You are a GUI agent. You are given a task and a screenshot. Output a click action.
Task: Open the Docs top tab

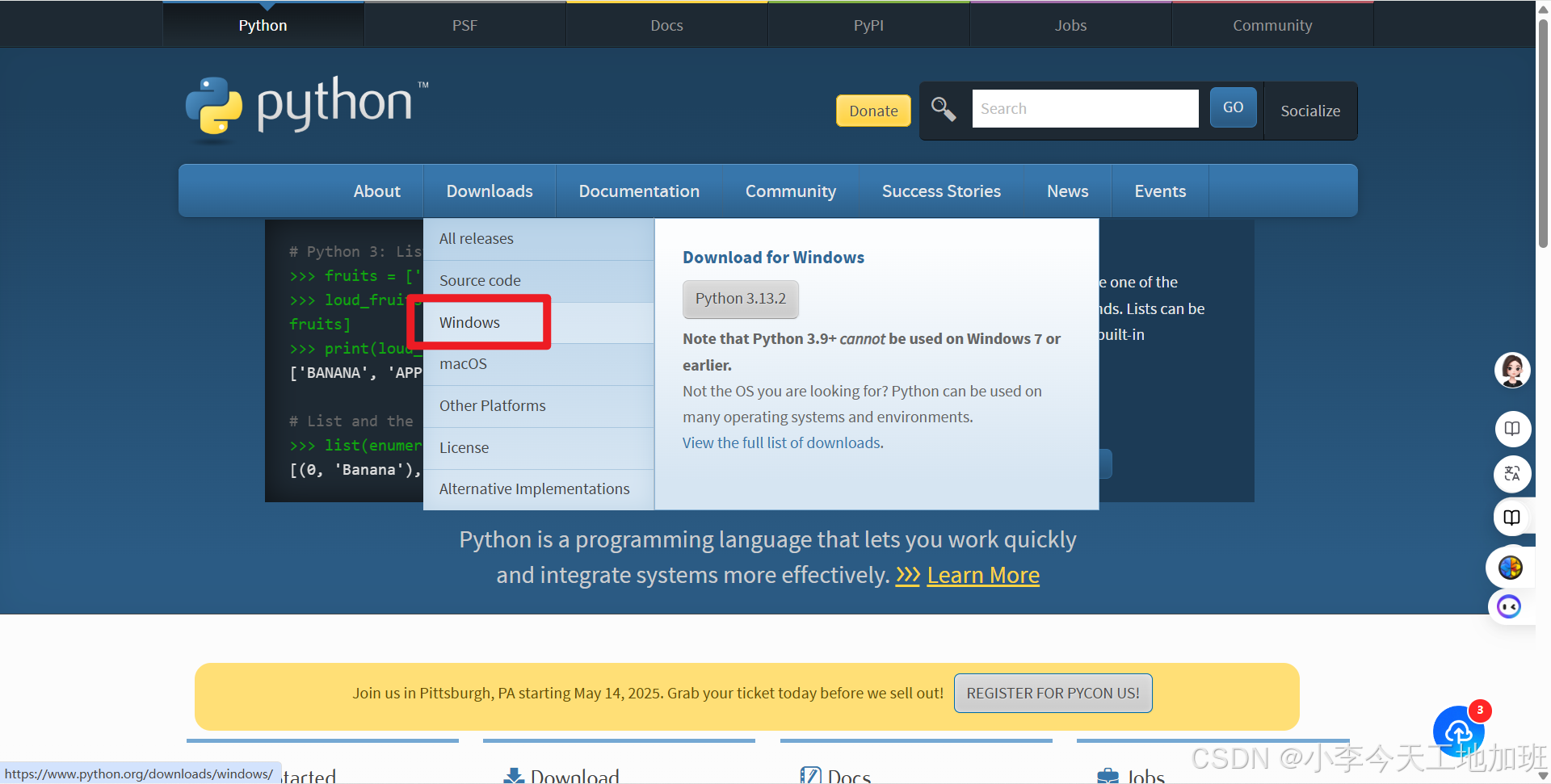tap(666, 25)
